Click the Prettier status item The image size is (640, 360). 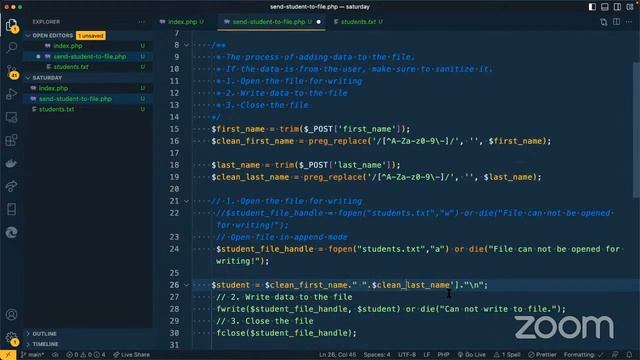(542, 355)
